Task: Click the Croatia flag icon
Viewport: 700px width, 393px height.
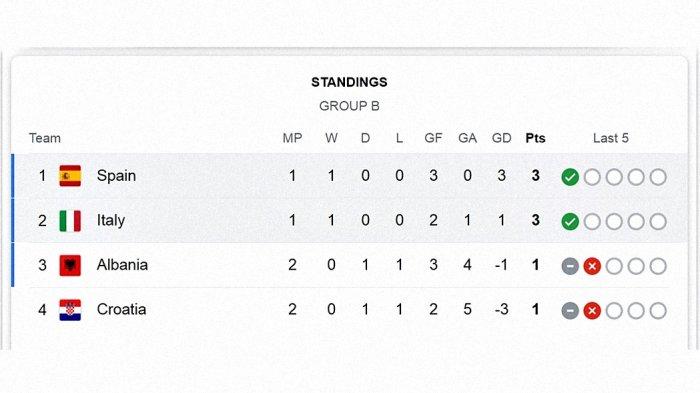Action: (x=70, y=310)
